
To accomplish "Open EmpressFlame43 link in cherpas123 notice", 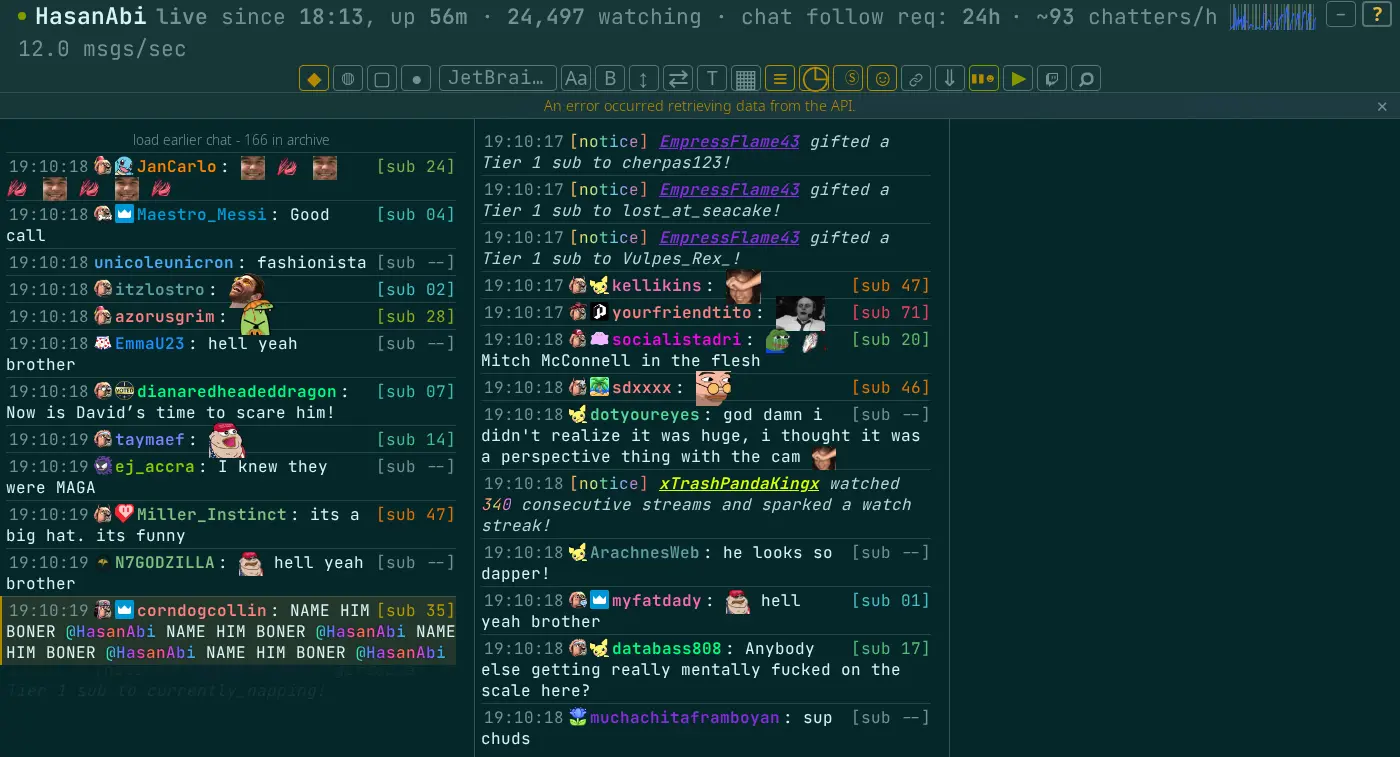I will 729,142.
